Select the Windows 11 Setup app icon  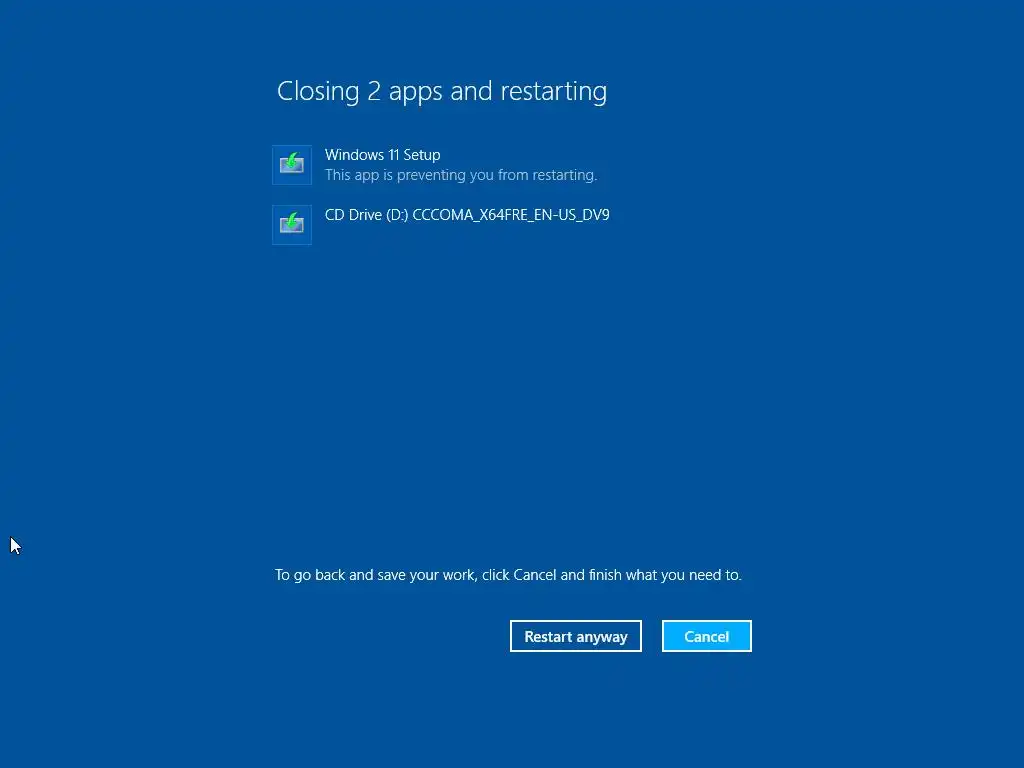pyautogui.click(x=292, y=165)
